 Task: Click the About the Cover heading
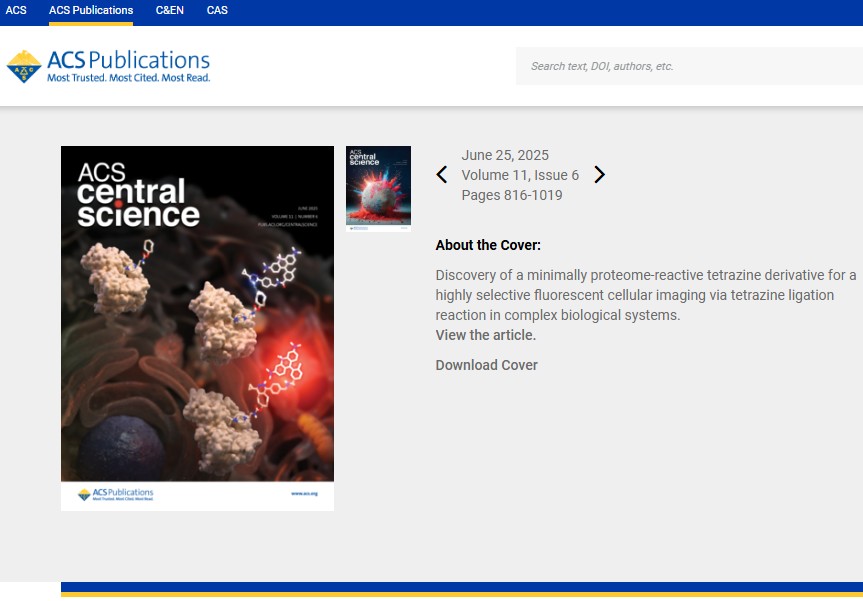[x=488, y=245]
